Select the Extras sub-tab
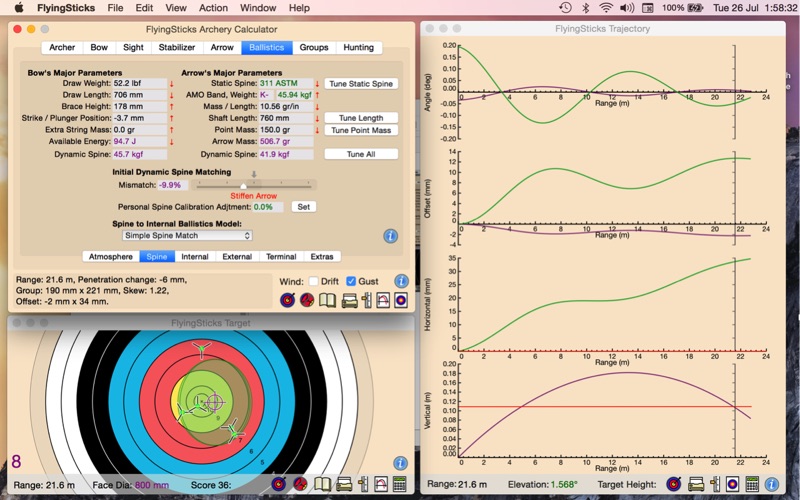Screen dimensions: 800x500 point(322,257)
